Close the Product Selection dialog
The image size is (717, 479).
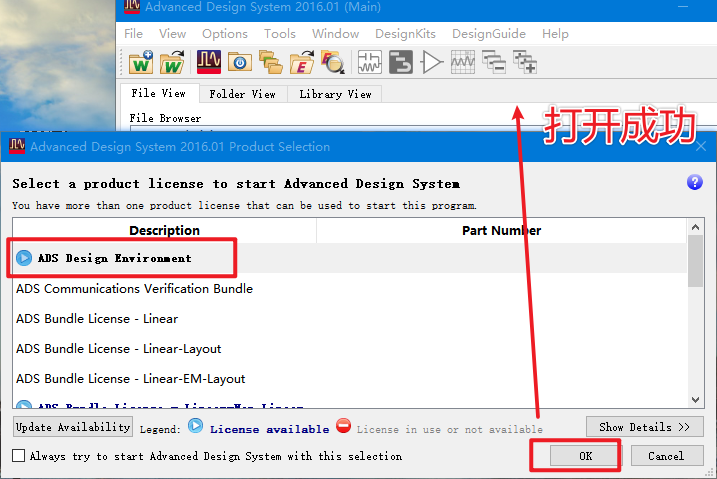click(701, 147)
